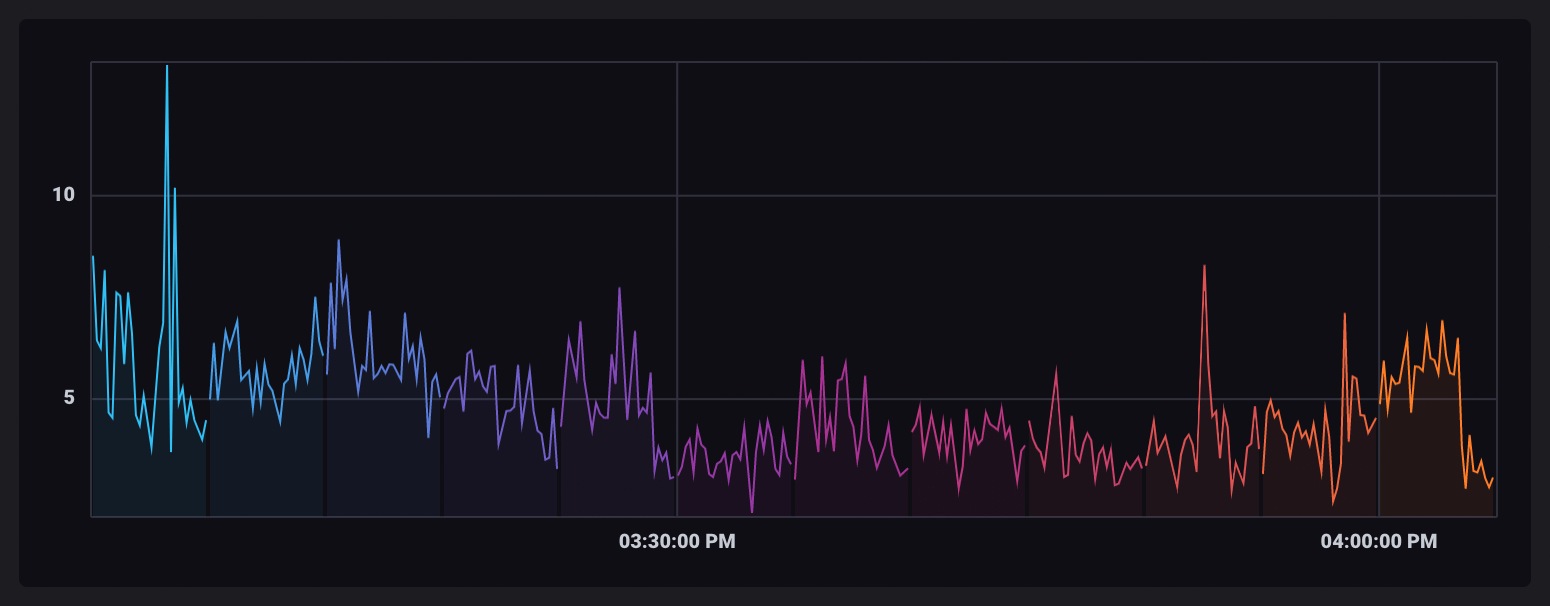Viewport: 1550px width, 606px height.
Task: Click the pink peak midway between time labels
Action: pos(1056,369)
